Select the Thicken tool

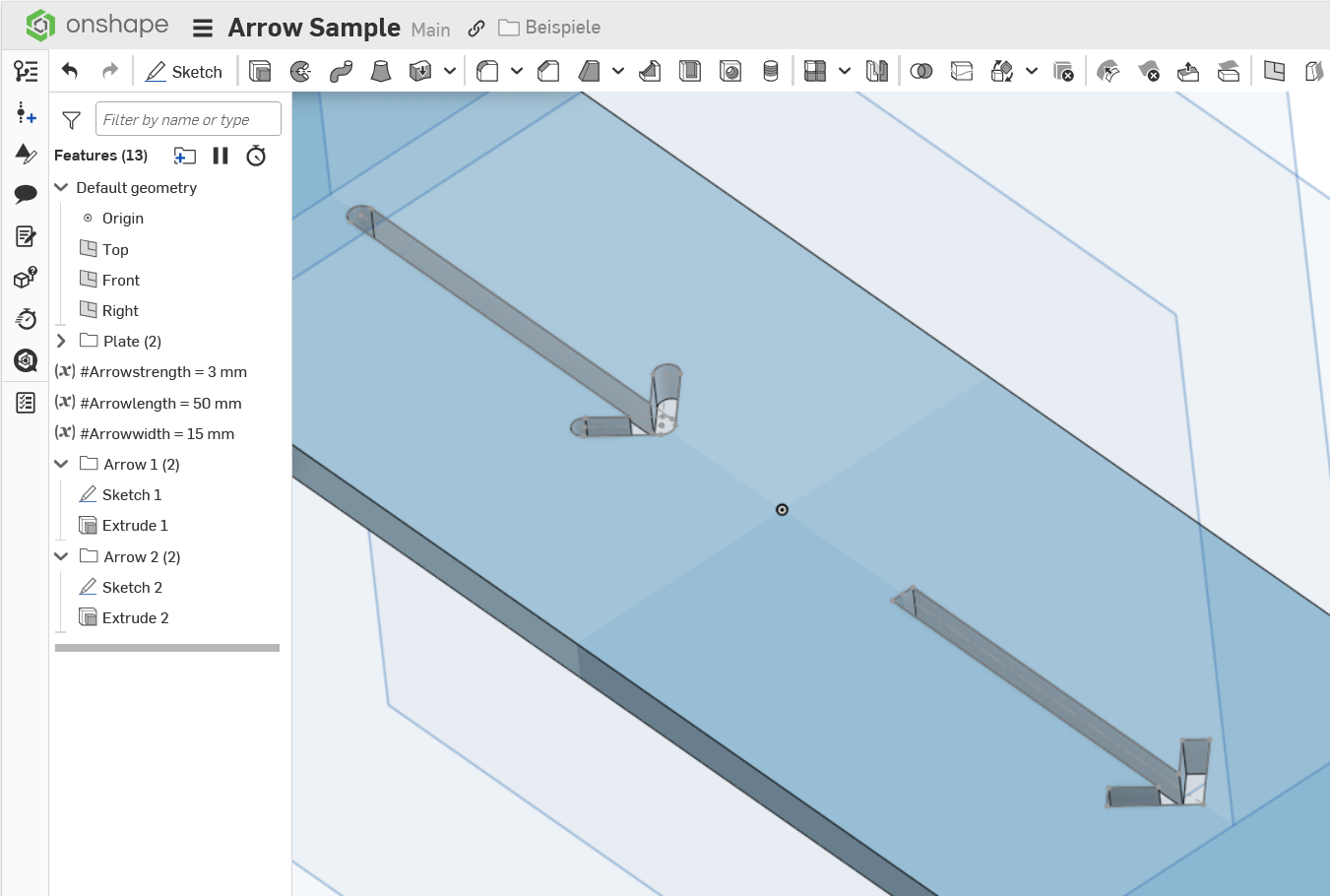(x=420, y=71)
